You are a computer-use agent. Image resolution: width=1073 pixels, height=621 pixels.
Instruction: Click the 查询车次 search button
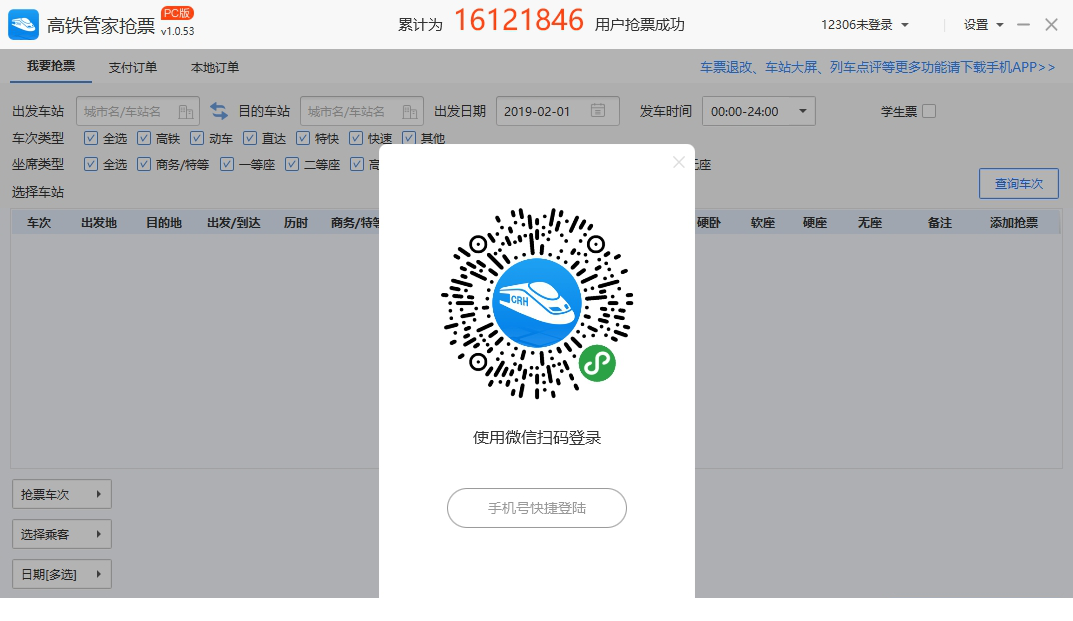[x=1019, y=183]
